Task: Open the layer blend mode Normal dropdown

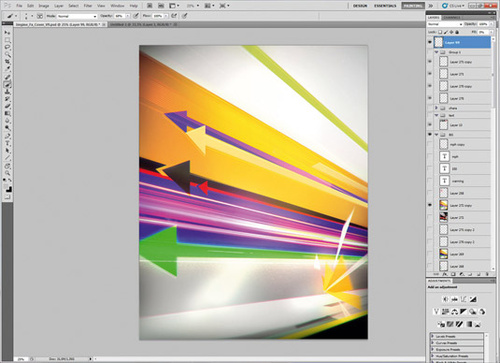Action: coord(445,24)
